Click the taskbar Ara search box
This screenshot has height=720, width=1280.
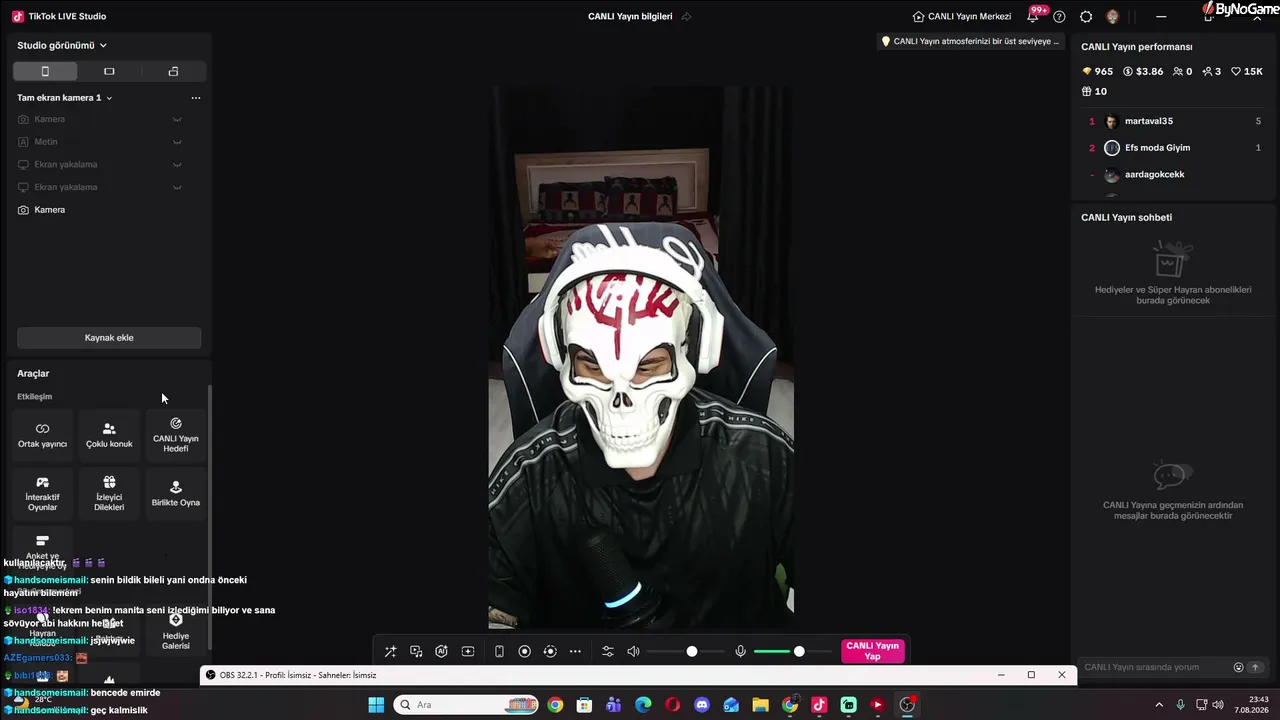point(466,705)
